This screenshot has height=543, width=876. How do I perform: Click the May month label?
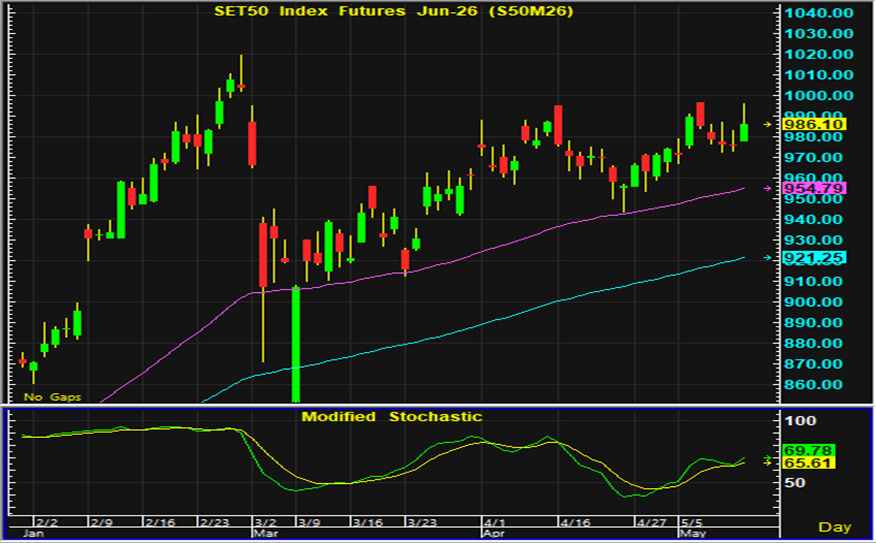pos(693,534)
